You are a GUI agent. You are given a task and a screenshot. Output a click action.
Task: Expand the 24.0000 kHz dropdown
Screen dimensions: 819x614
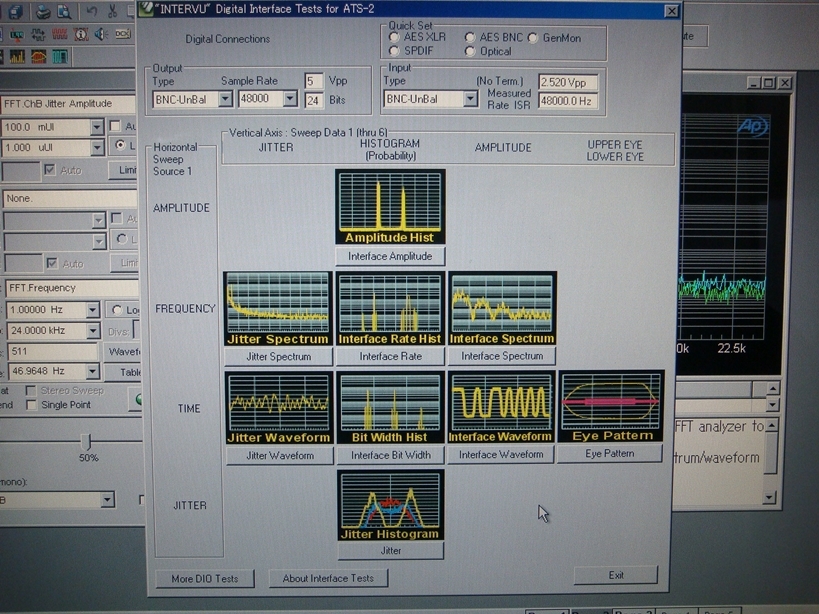tap(93, 330)
